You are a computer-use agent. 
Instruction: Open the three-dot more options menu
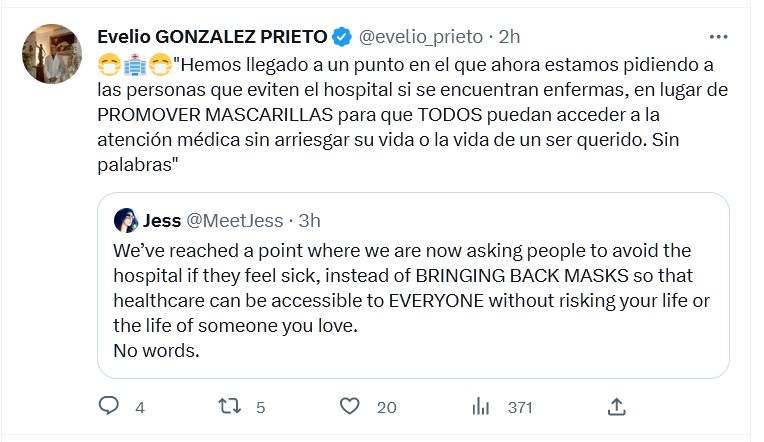pyautogui.click(x=718, y=37)
